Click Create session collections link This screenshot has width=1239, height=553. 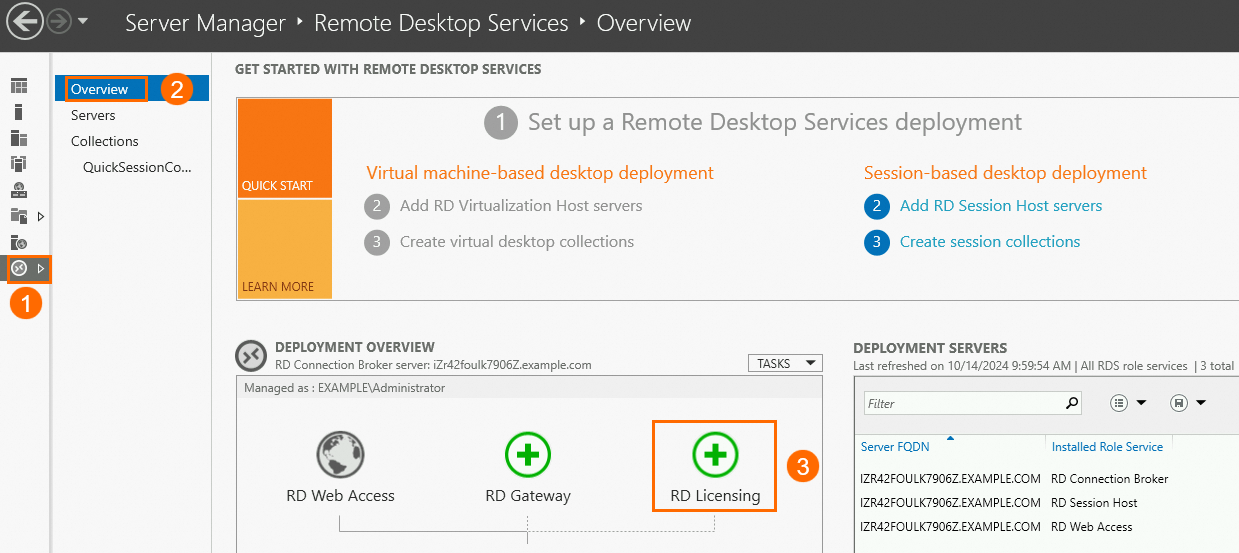990,241
